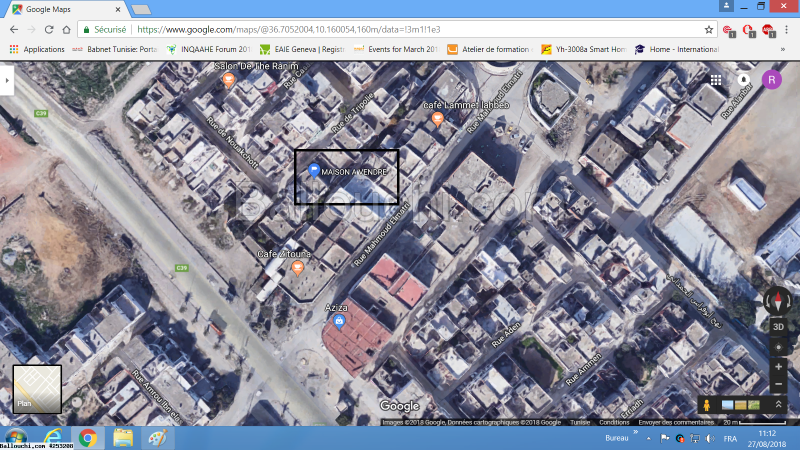The image size is (800, 450).
Task: Open the Google apps grid
Action: point(716,80)
